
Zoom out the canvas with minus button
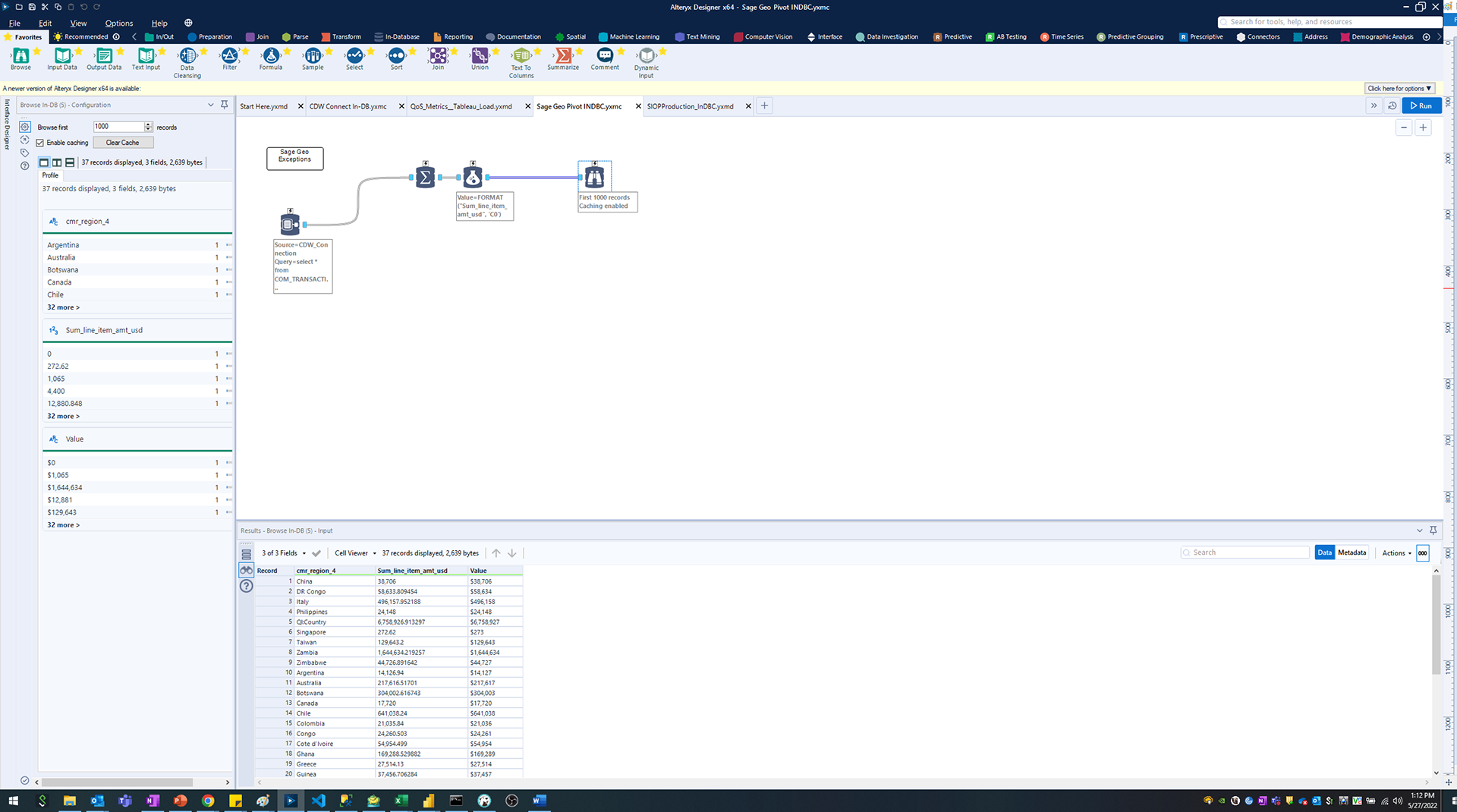coord(1404,127)
